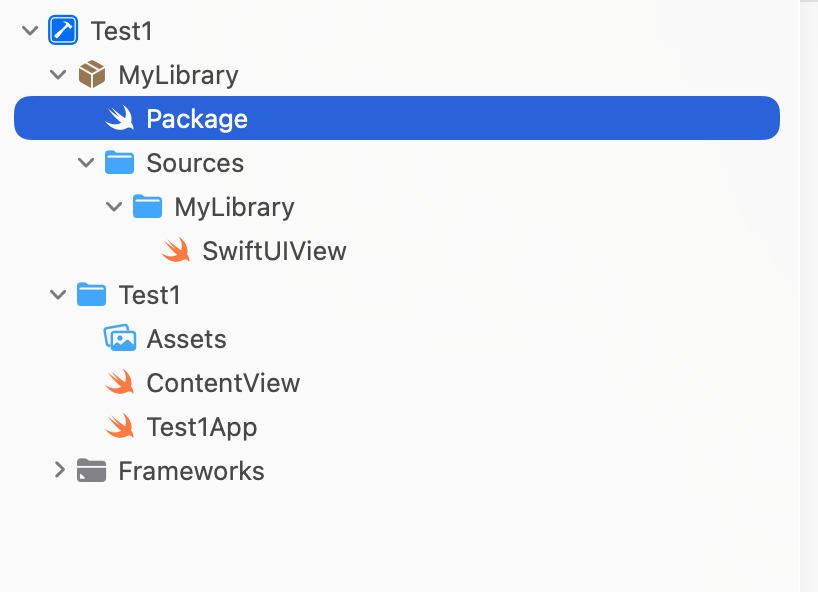Viewport: 818px width, 592px height.
Task: Click the Test1 Xcode project icon
Action: tap(63, 31)
